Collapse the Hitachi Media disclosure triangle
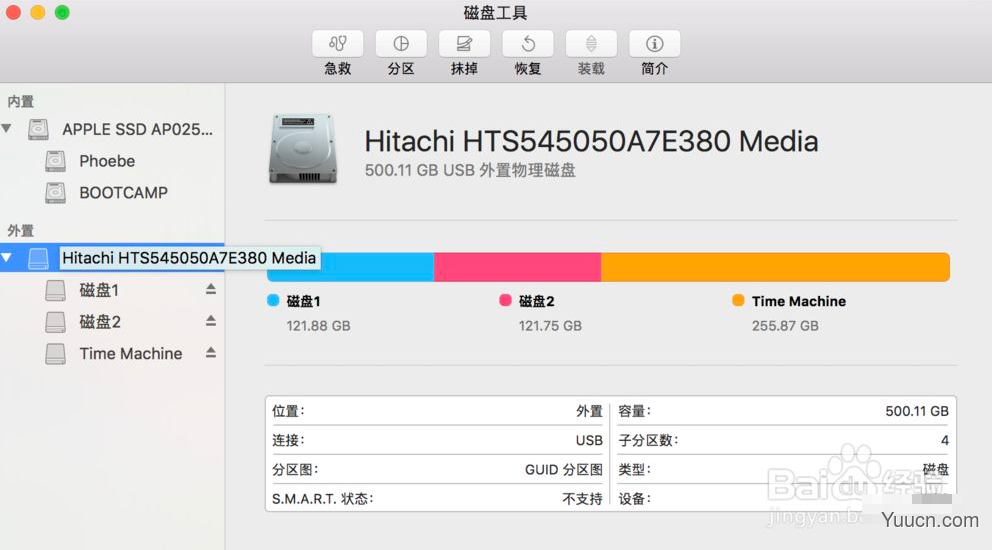Viewport: 992px width, 550px height. [x=7, y=258]
